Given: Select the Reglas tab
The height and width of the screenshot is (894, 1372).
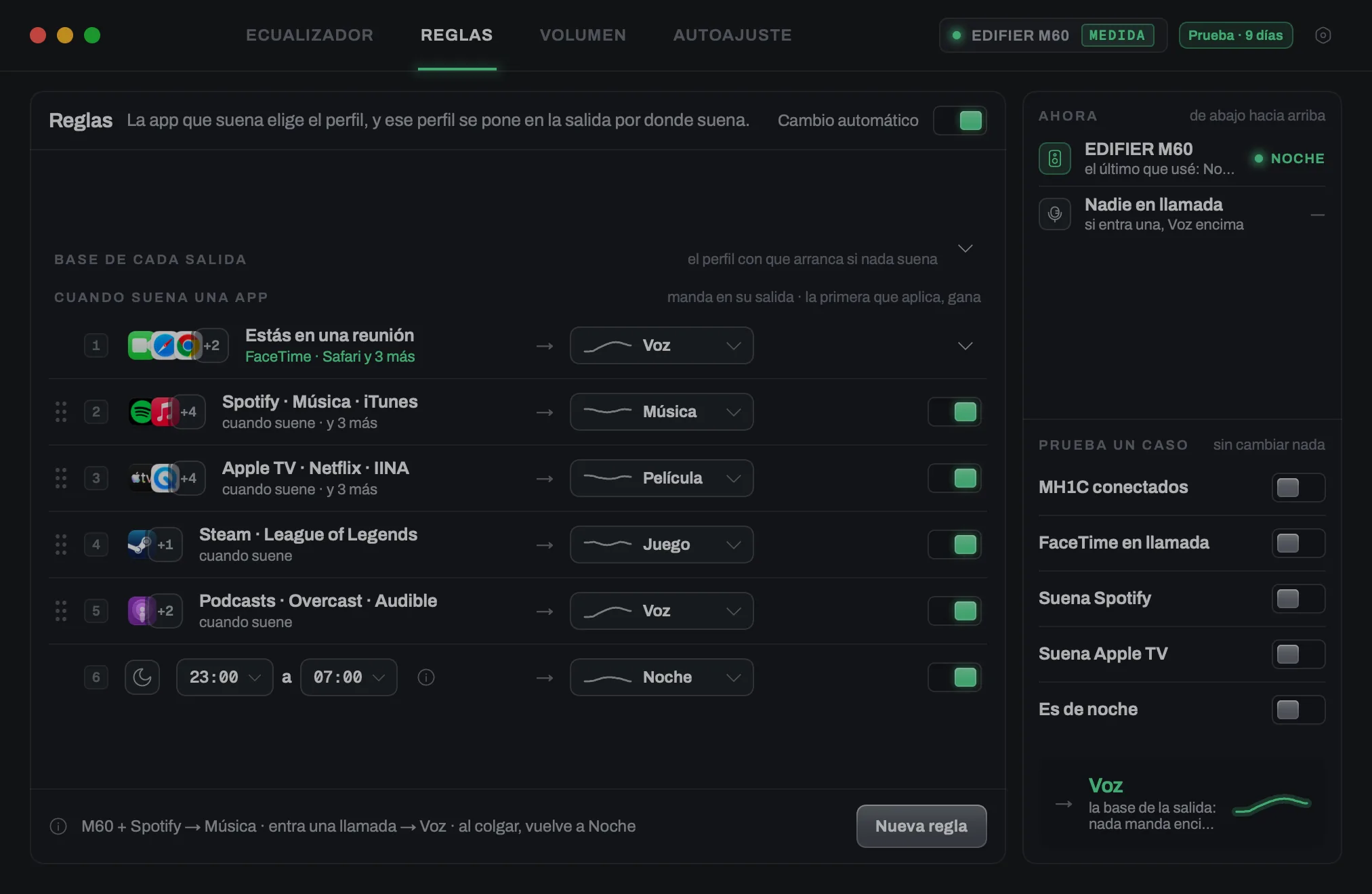Looking at the screenshot, I should 457,35.
